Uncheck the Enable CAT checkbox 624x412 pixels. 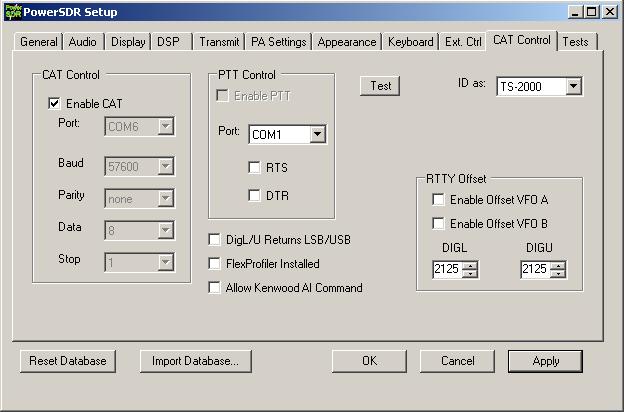(x=54, y=103)
